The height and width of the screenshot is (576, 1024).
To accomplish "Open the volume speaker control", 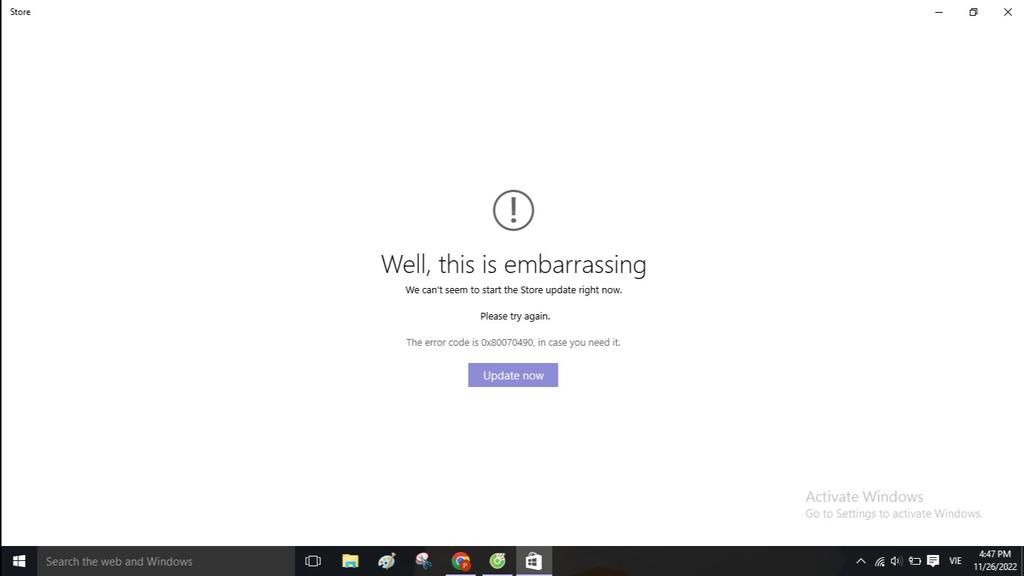I will tap(896, 561).
